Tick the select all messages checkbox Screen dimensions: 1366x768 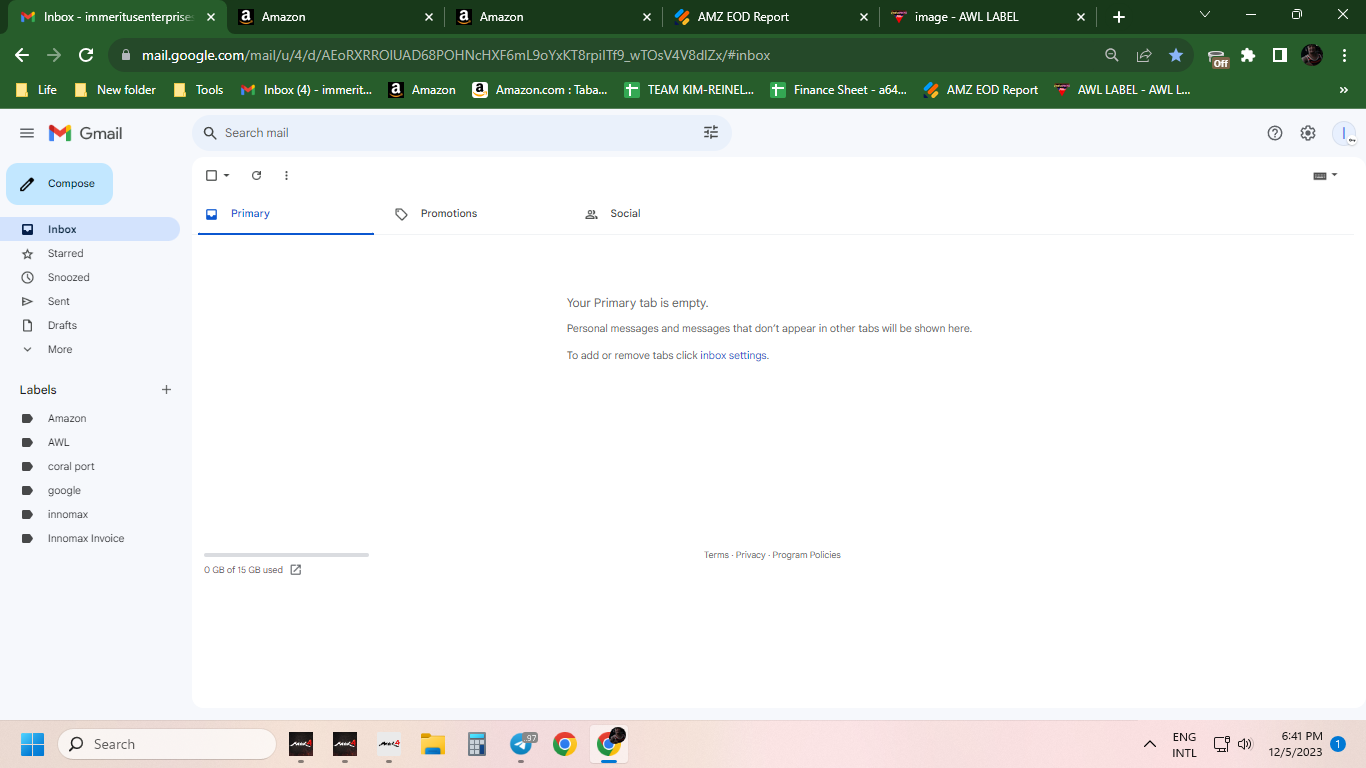pos(211,175)
